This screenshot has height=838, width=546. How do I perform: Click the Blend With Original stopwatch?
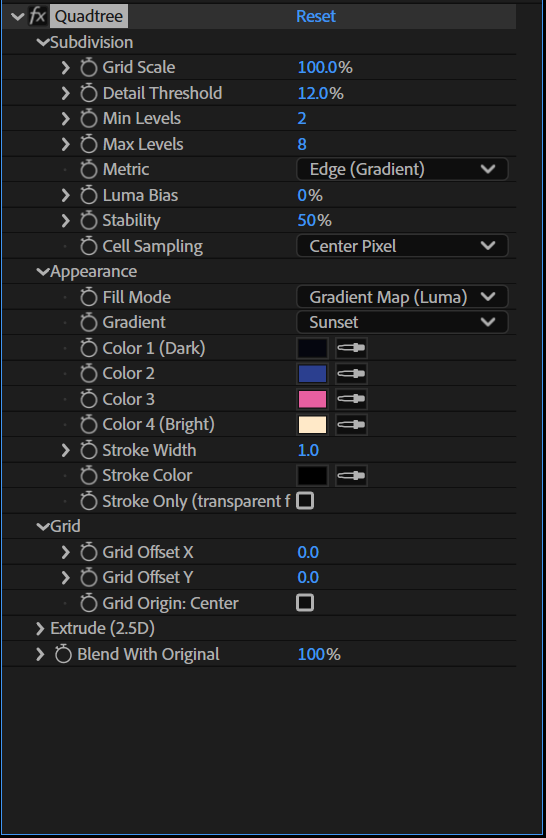coord(63,654)
